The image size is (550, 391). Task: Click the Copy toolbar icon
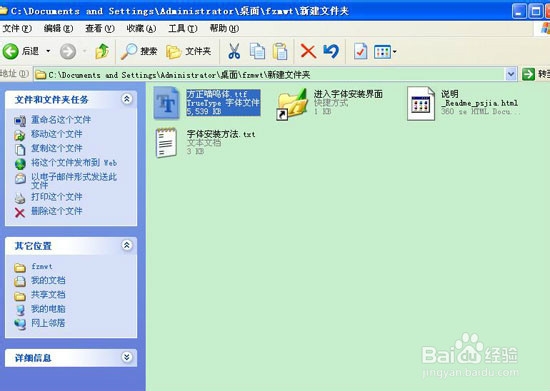pos(257,51)
